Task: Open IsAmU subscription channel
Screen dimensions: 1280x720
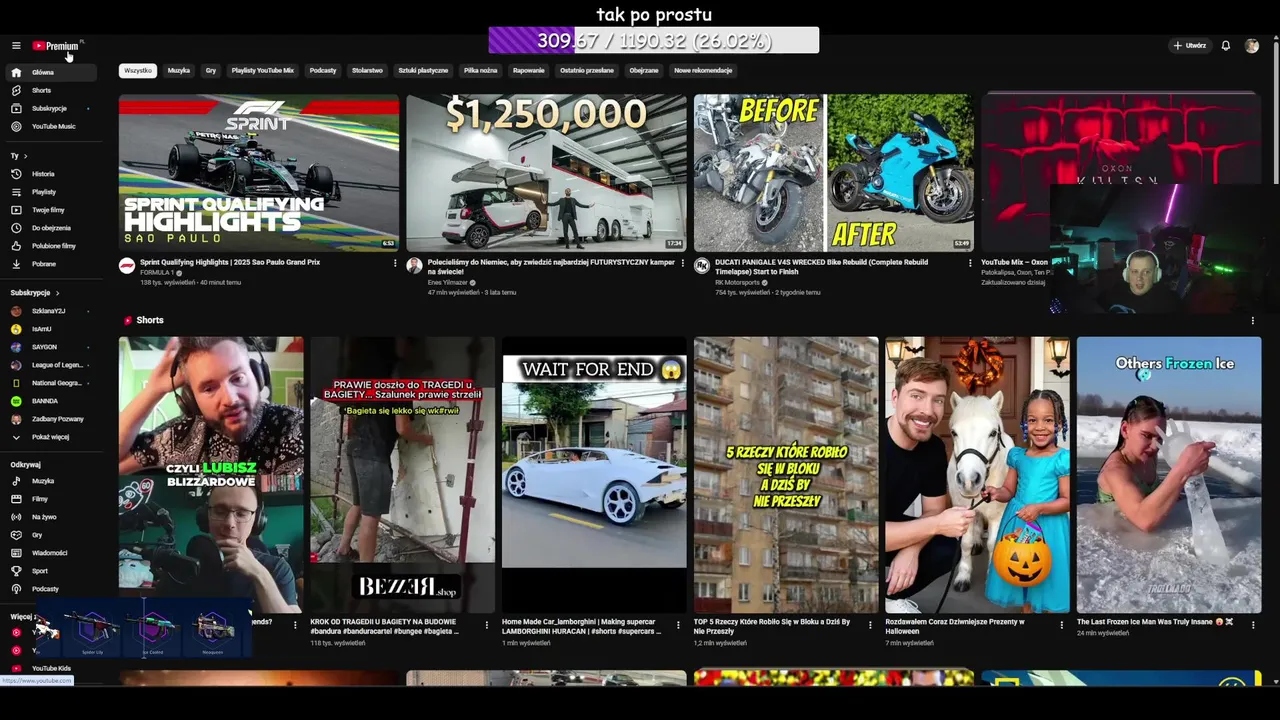Action: [50, 329]
